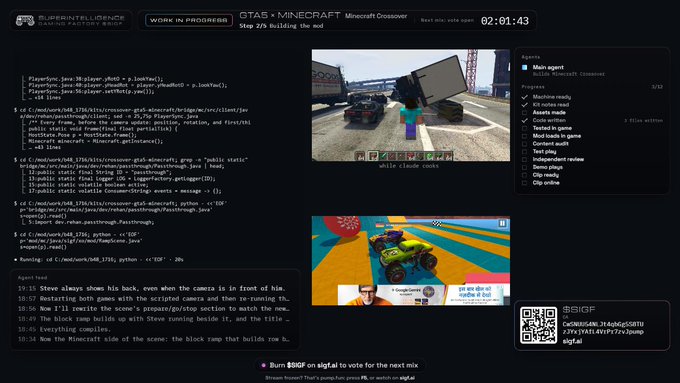This screenshot has width=680, height=383.
Task: Toggle the Content audit checkbox
Action: (524, 144)
